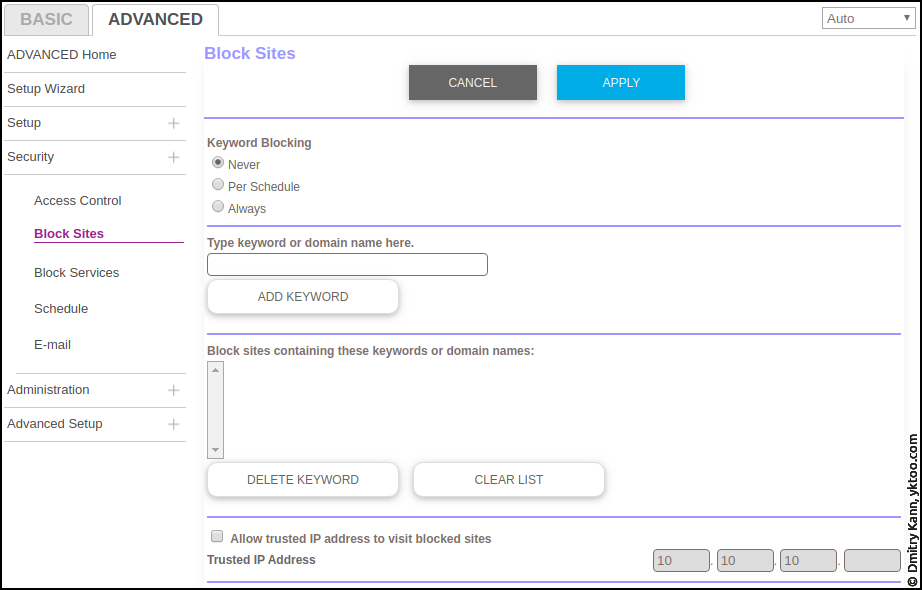Click CLEAR LIST button
Viewport: 922px width, 590px height.
coord(509,480)
